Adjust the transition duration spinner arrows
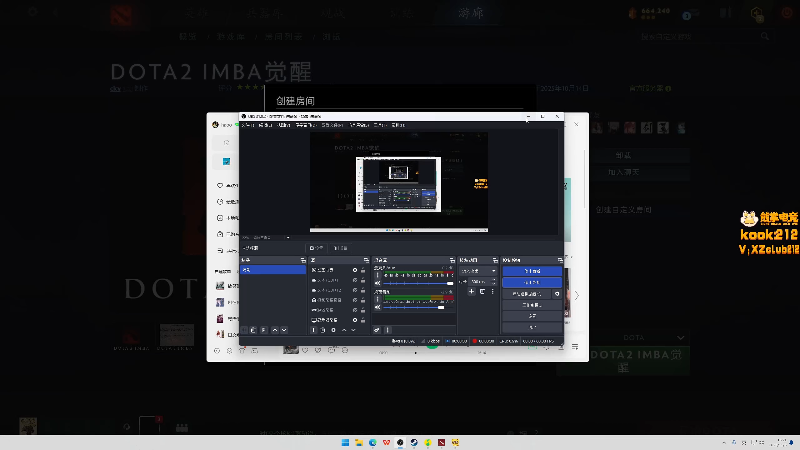This screenshot has height=450, width=800. point(493,282)
